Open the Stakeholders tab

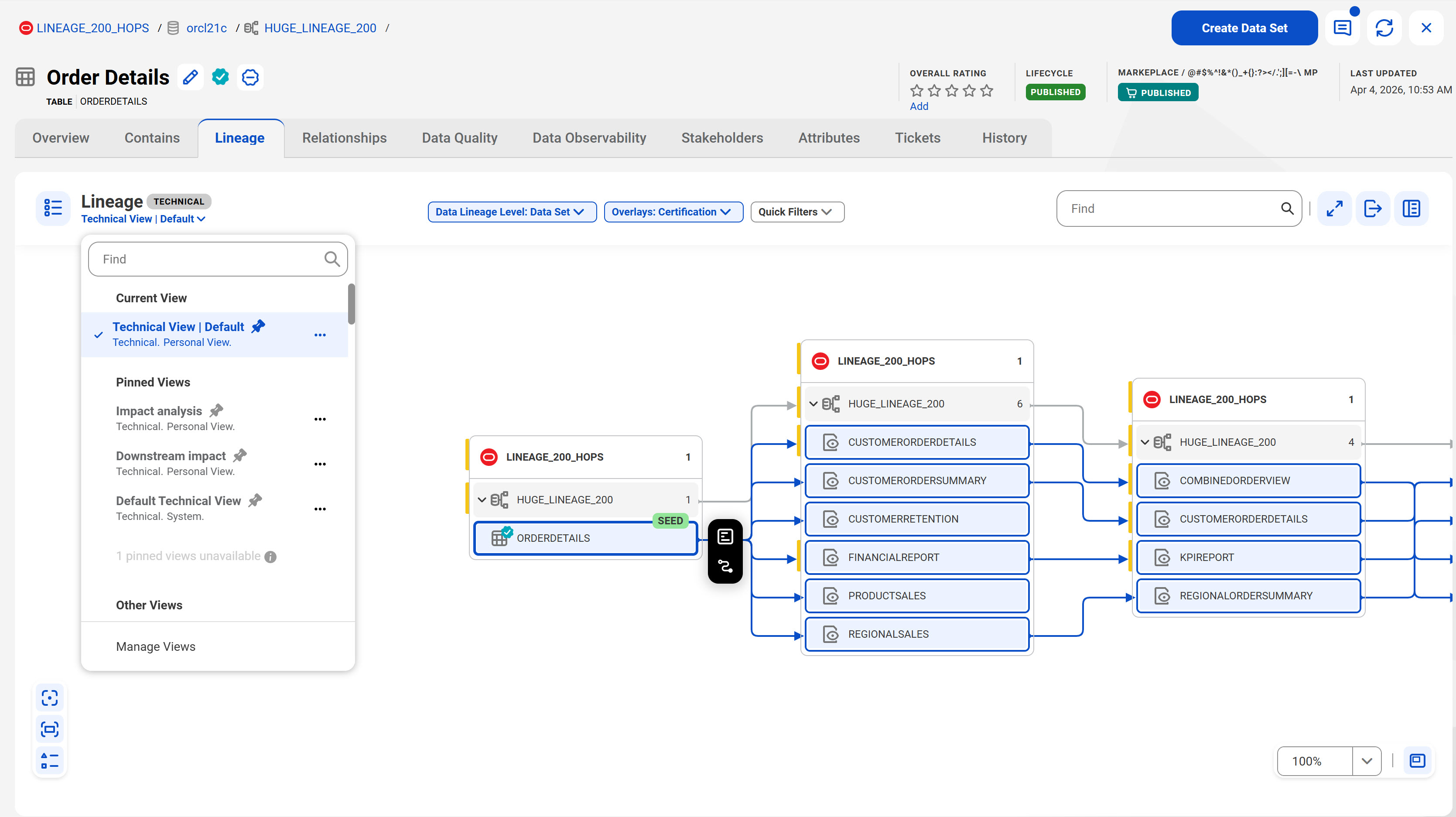click(722, 138)
